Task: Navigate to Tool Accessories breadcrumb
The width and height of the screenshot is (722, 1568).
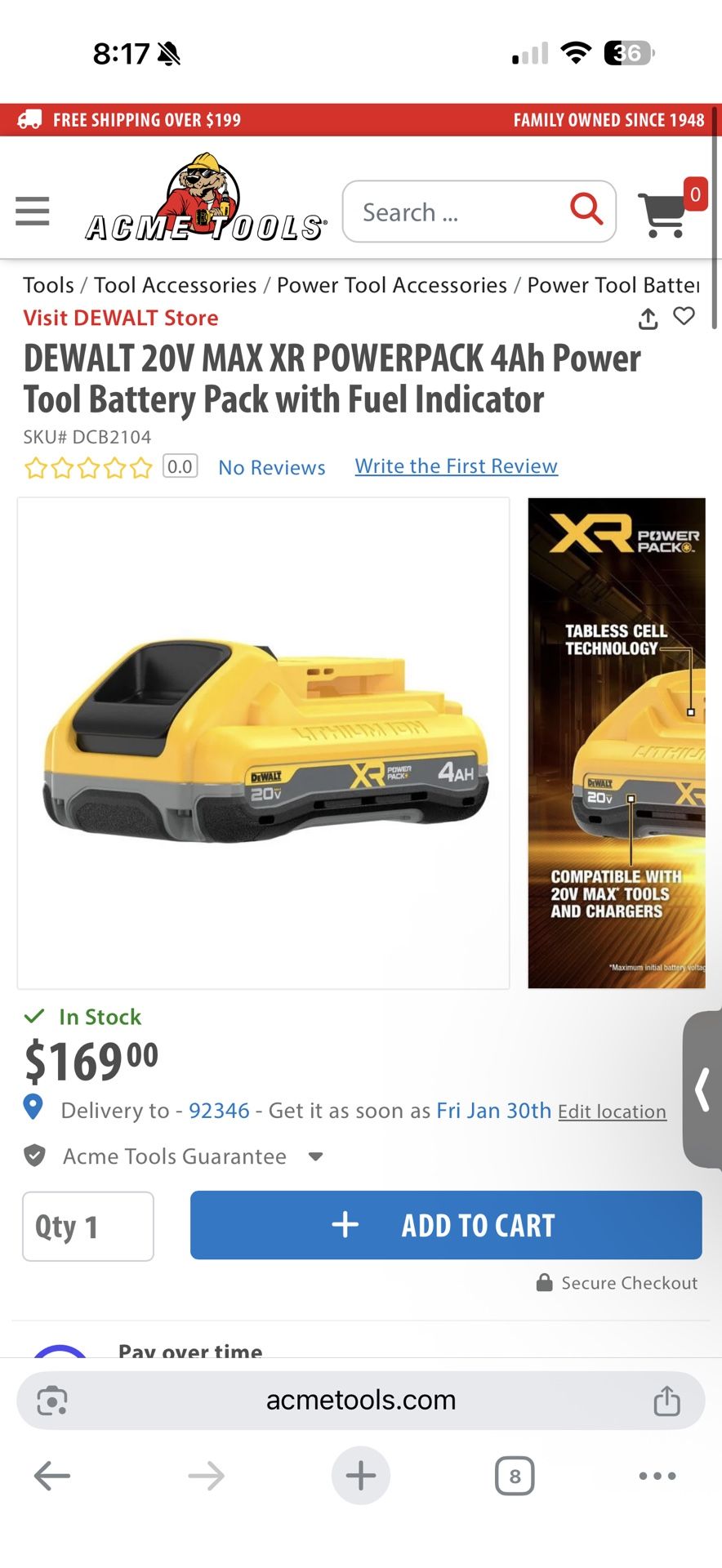Action: click(176, 285)
